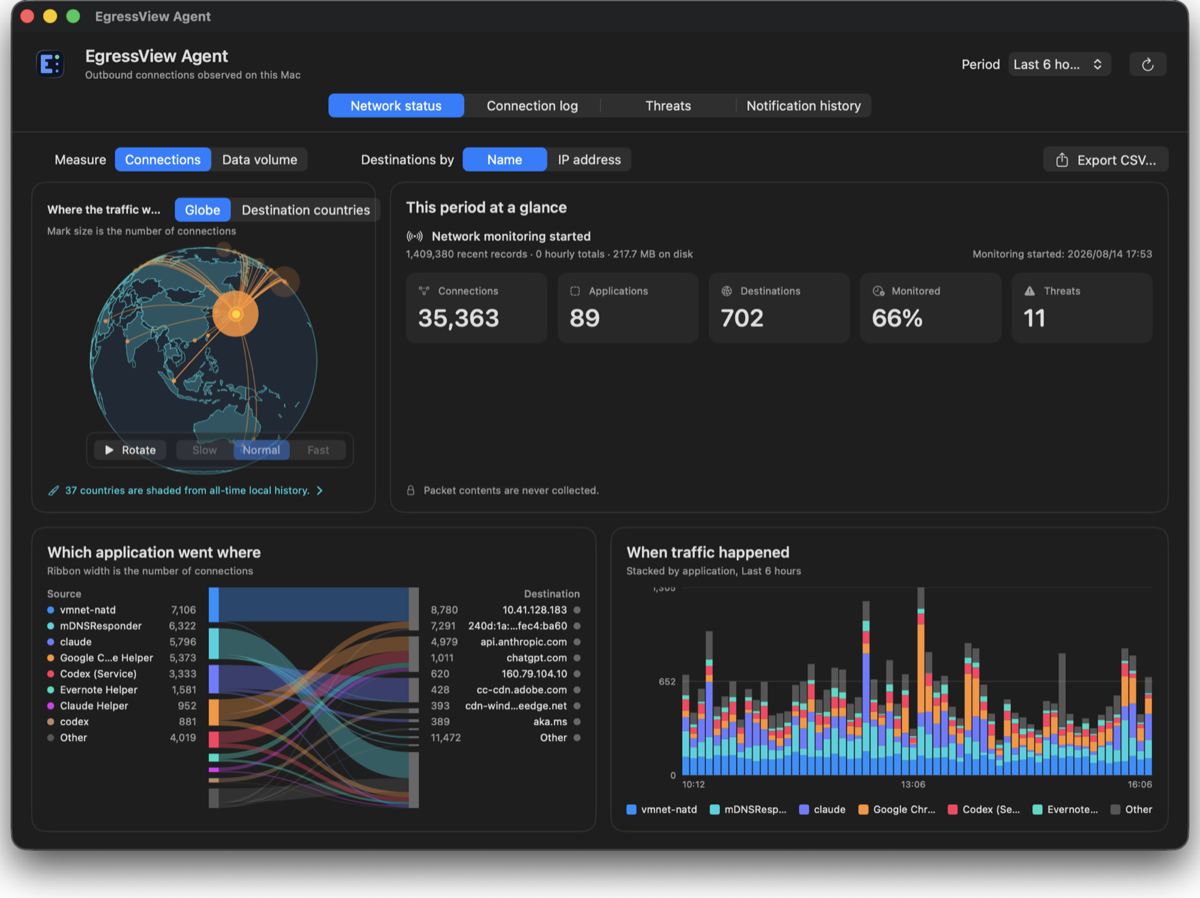Click the Destinations globe icon
The width and height of the screenshot is (1200, 898).
(727, 291)
